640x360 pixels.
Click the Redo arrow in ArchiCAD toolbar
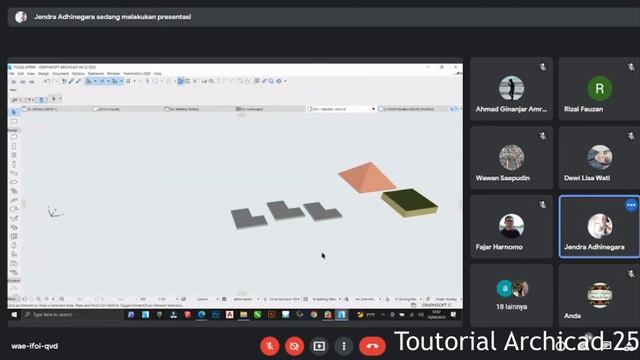coord(55,81)
